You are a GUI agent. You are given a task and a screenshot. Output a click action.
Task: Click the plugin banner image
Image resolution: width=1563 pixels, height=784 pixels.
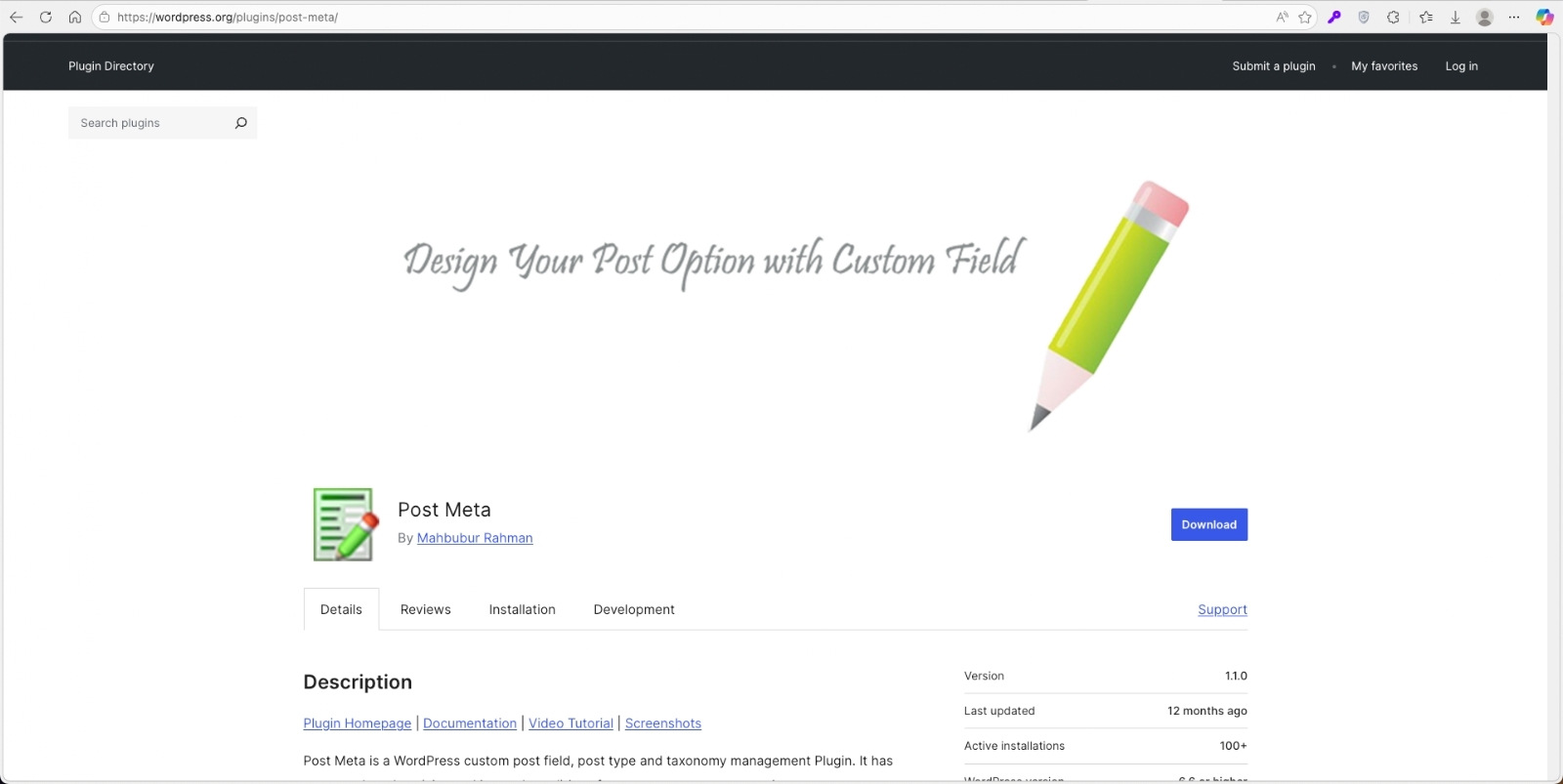(776, 305)
